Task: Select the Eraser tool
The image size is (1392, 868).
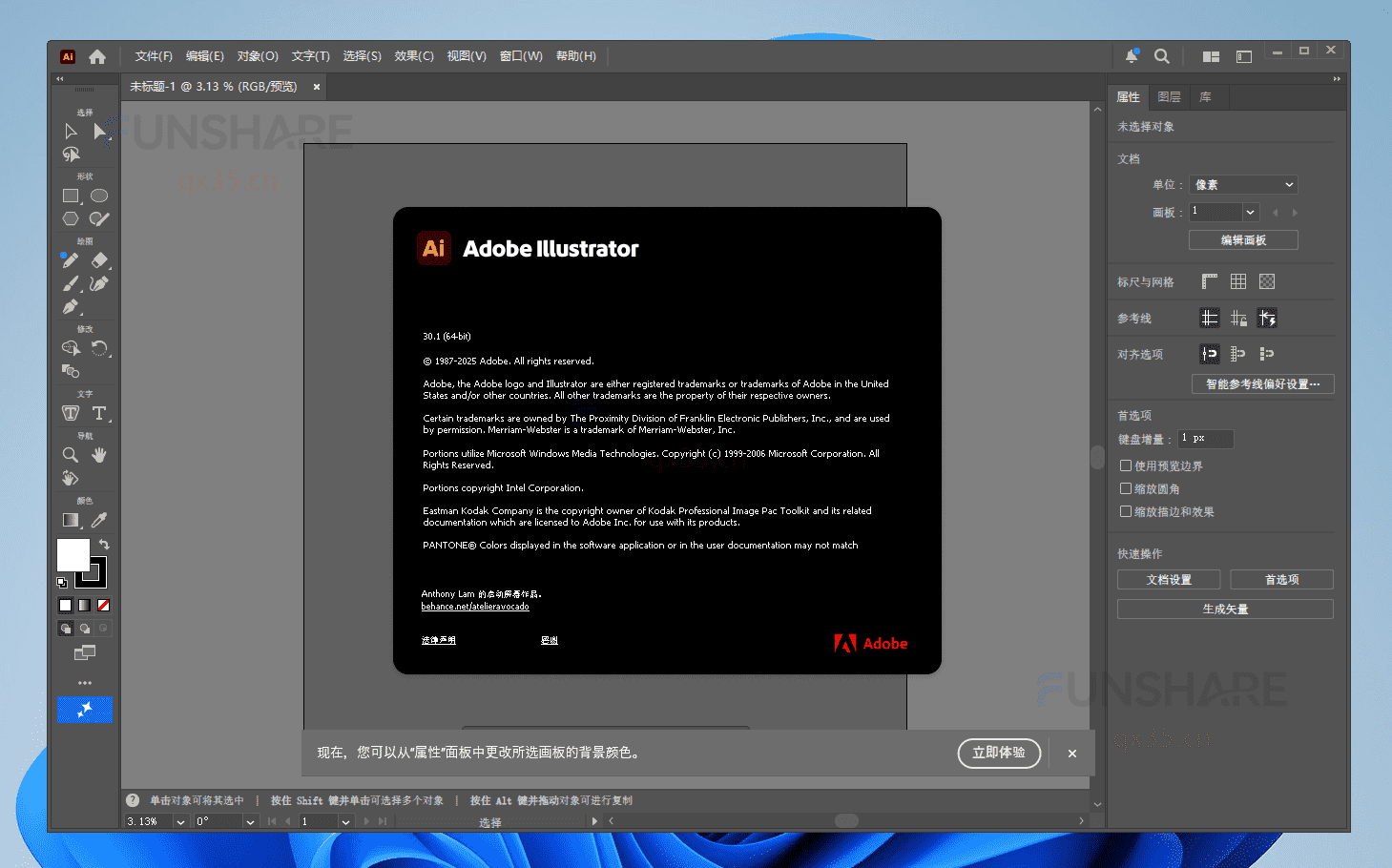Action: click(99, 260)
